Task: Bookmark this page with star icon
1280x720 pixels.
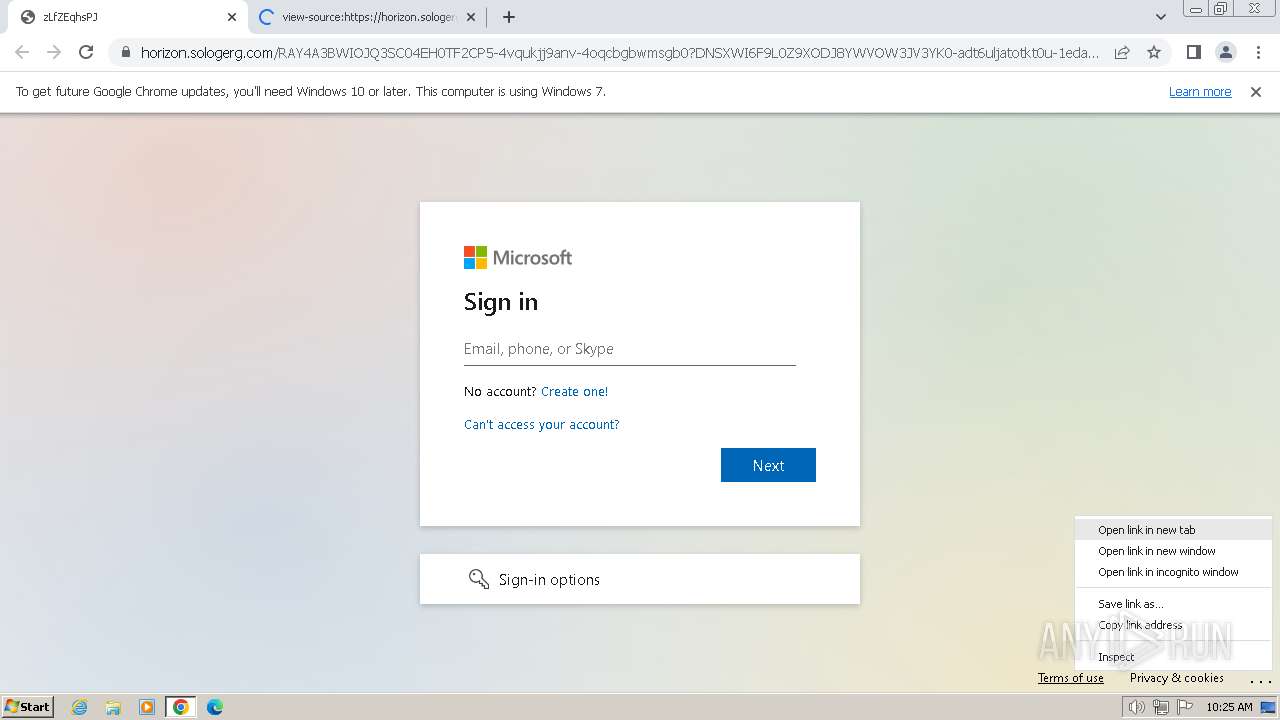Action: [1154, 52]
